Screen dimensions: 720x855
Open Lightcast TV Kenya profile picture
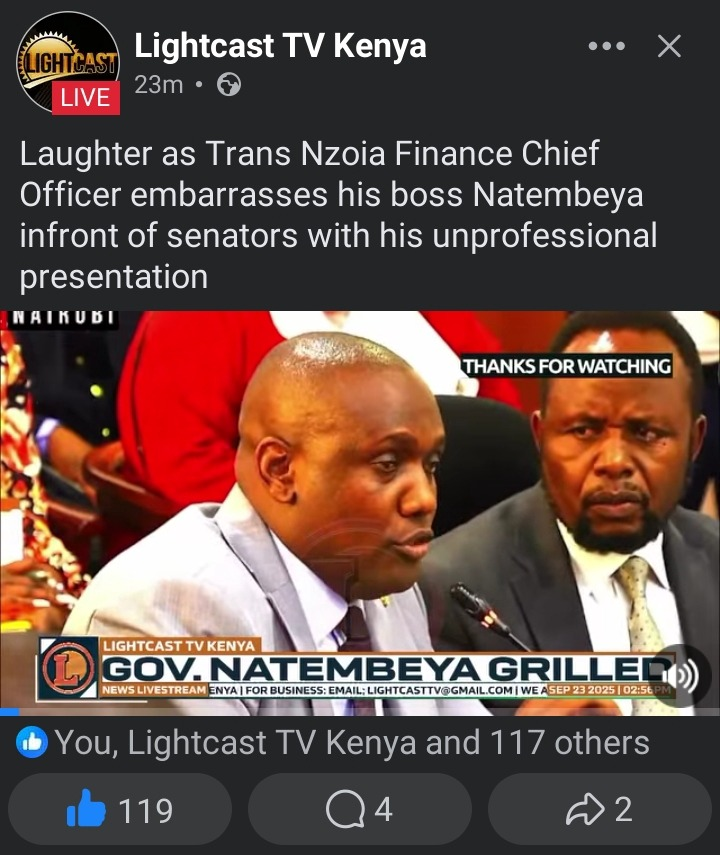click(68, 62)
